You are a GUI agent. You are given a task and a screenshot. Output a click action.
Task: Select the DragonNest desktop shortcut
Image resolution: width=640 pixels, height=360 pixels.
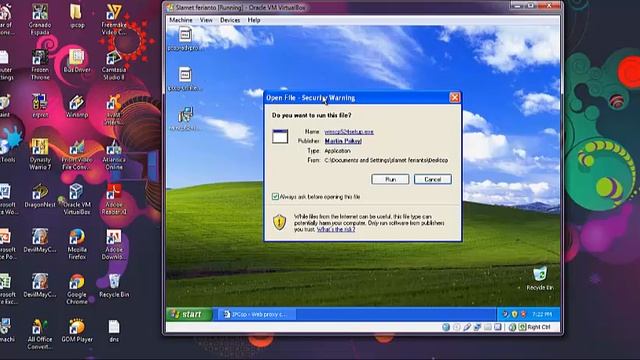click(40, 196)
